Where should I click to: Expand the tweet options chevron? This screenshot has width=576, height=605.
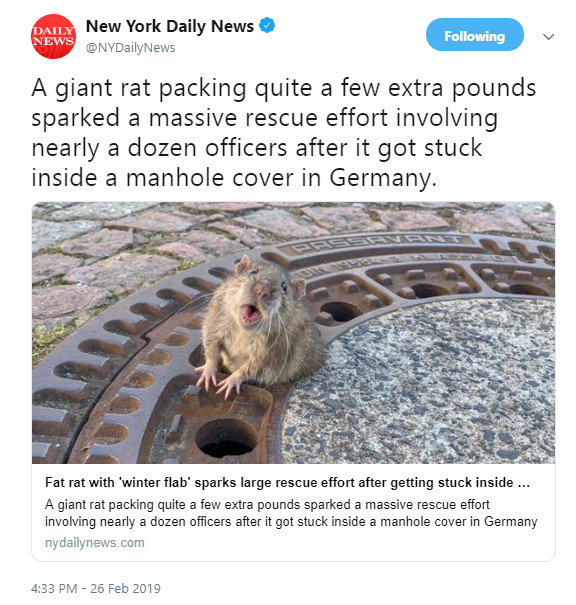tap(548, 37)
